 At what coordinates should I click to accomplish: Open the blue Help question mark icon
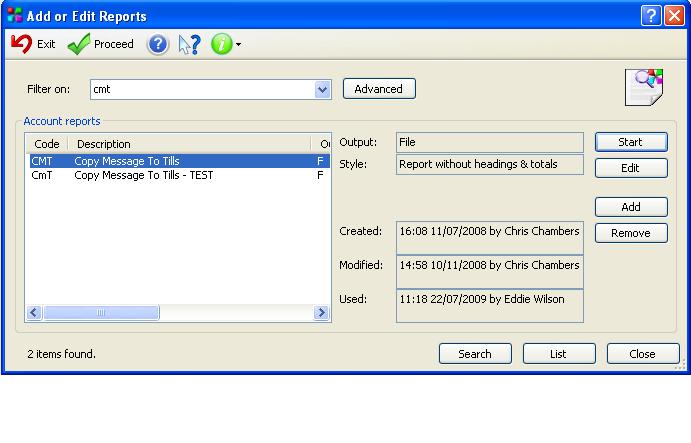click(x=158, y=44)
